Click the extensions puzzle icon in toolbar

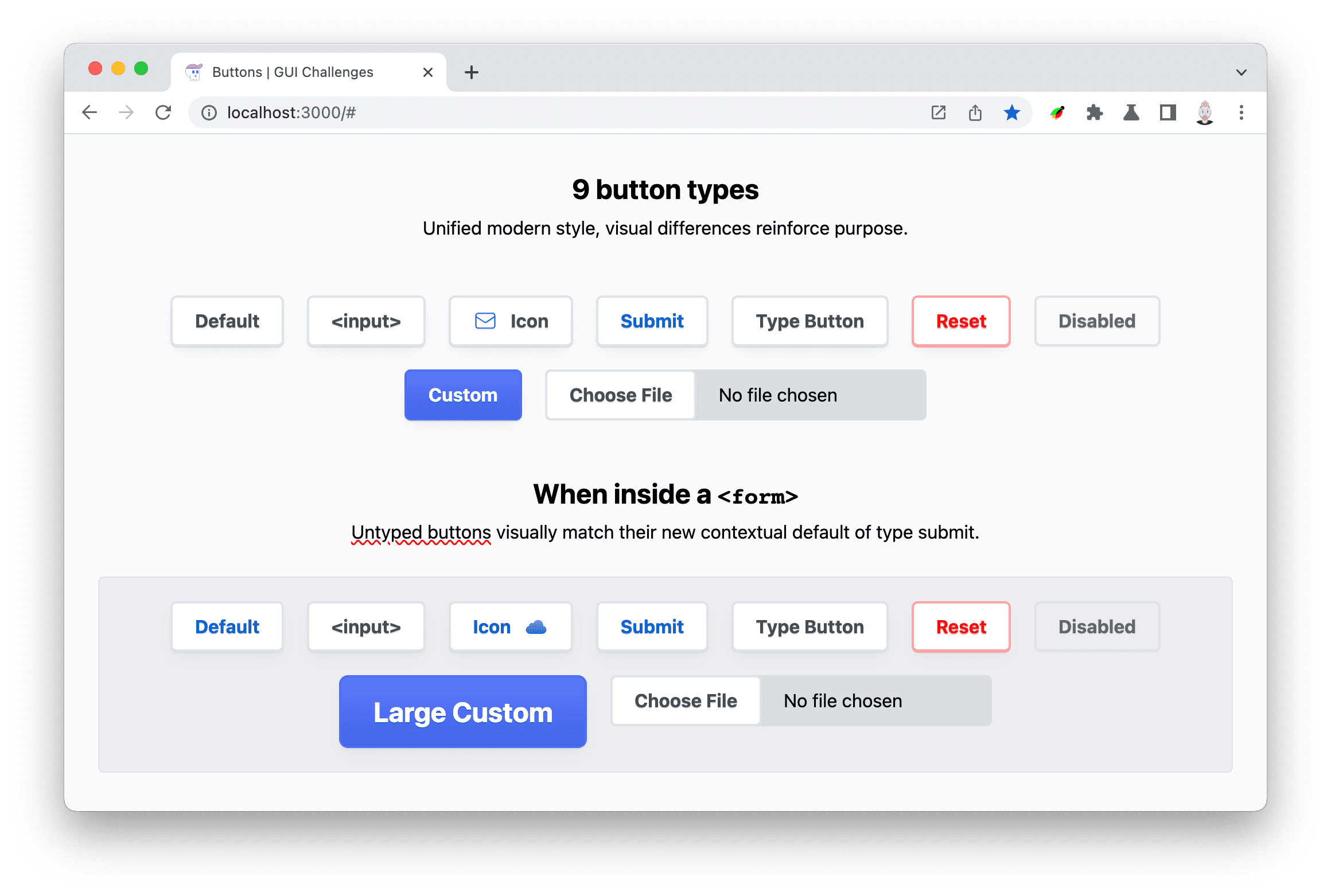tap(1094, 112)
